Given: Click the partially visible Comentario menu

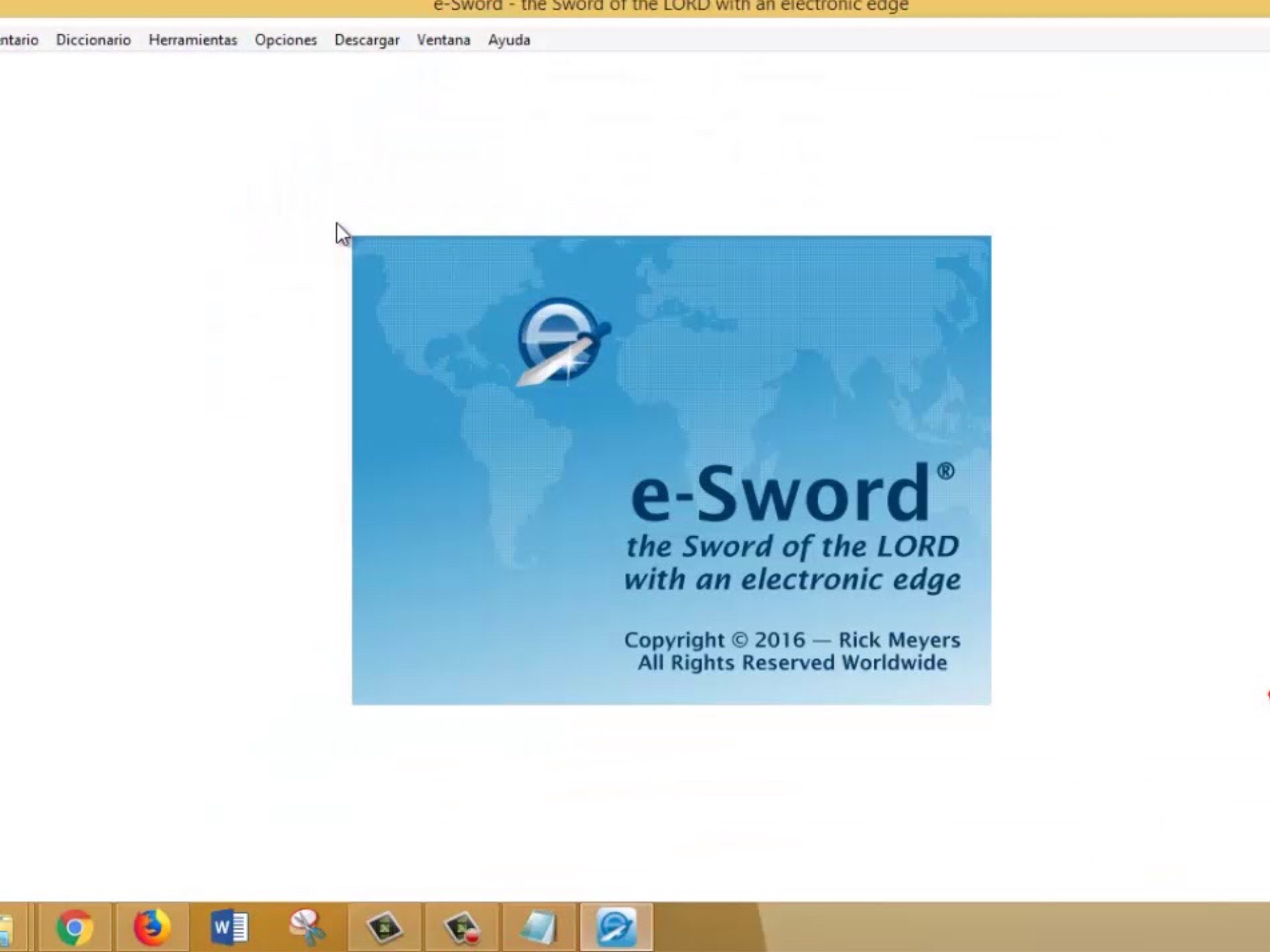Looking at the screenshot, I should (19, 40).
